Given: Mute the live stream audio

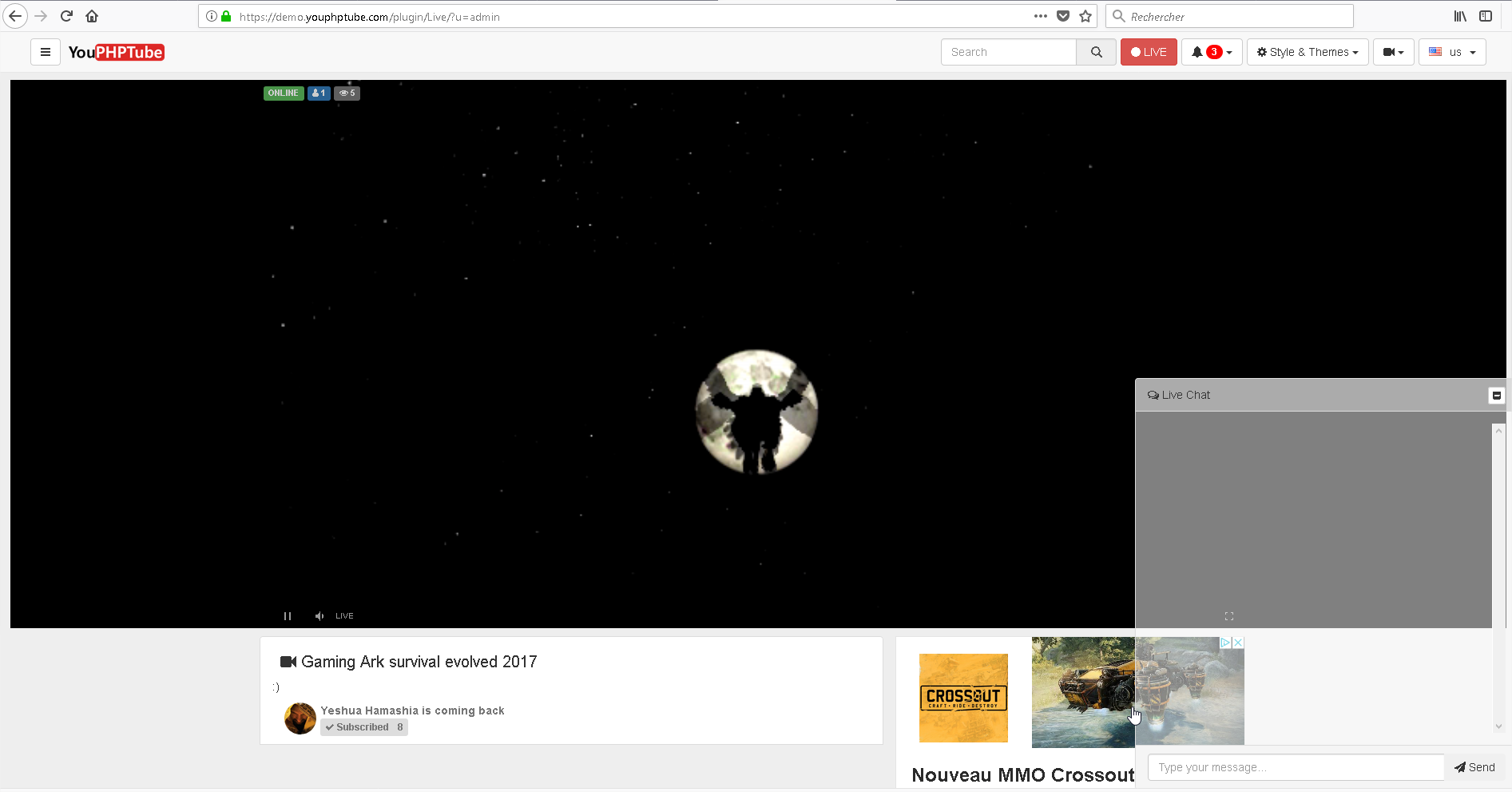Looking at the screenshot, I should [x=319, y=616].
